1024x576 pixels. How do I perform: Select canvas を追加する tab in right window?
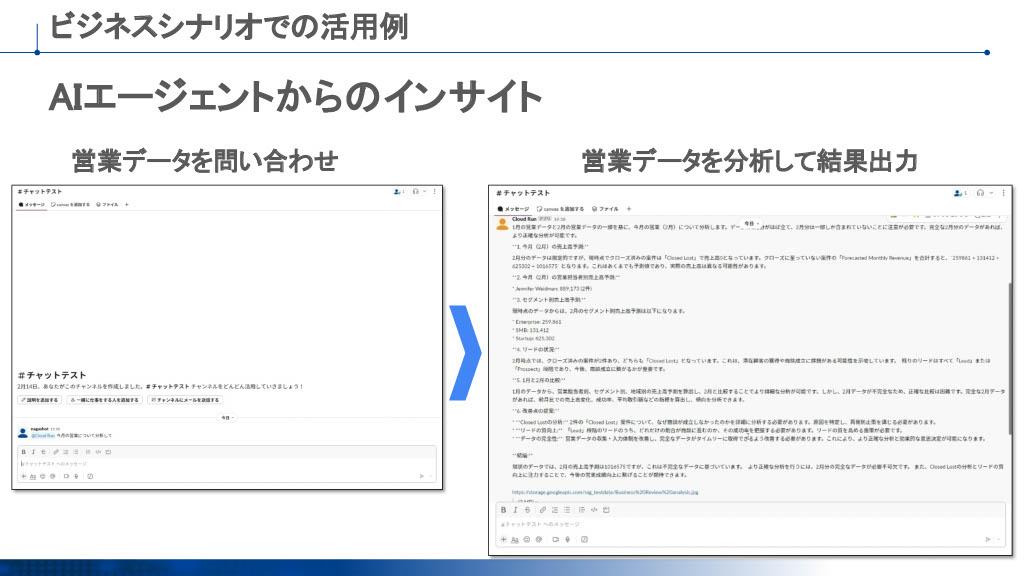click(560, 209)
